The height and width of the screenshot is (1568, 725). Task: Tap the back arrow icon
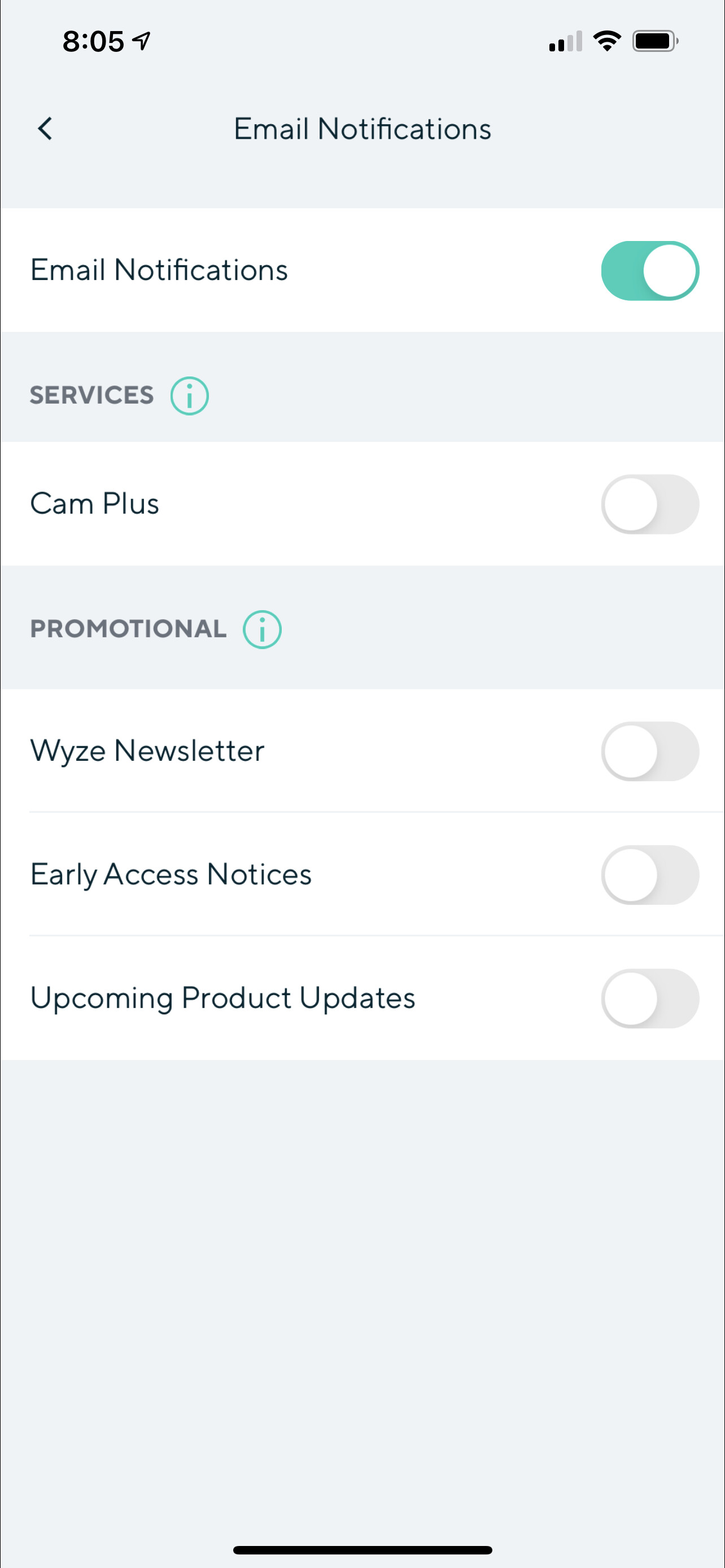click(45, 129)
